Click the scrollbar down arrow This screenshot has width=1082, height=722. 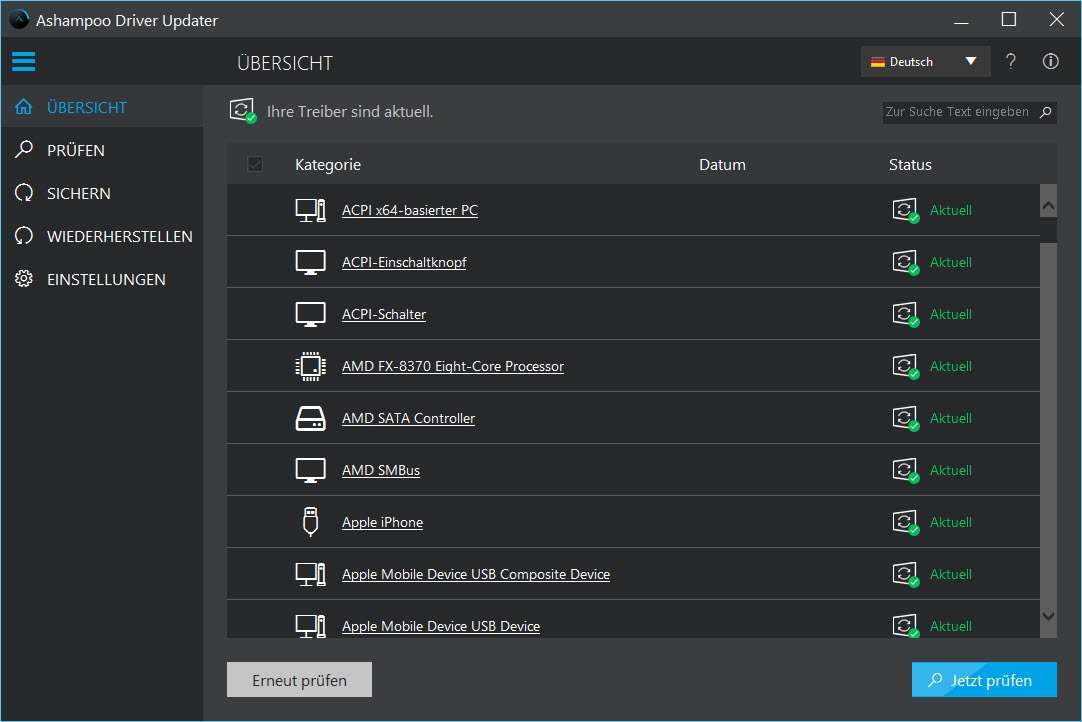[x=1048, y=616]
